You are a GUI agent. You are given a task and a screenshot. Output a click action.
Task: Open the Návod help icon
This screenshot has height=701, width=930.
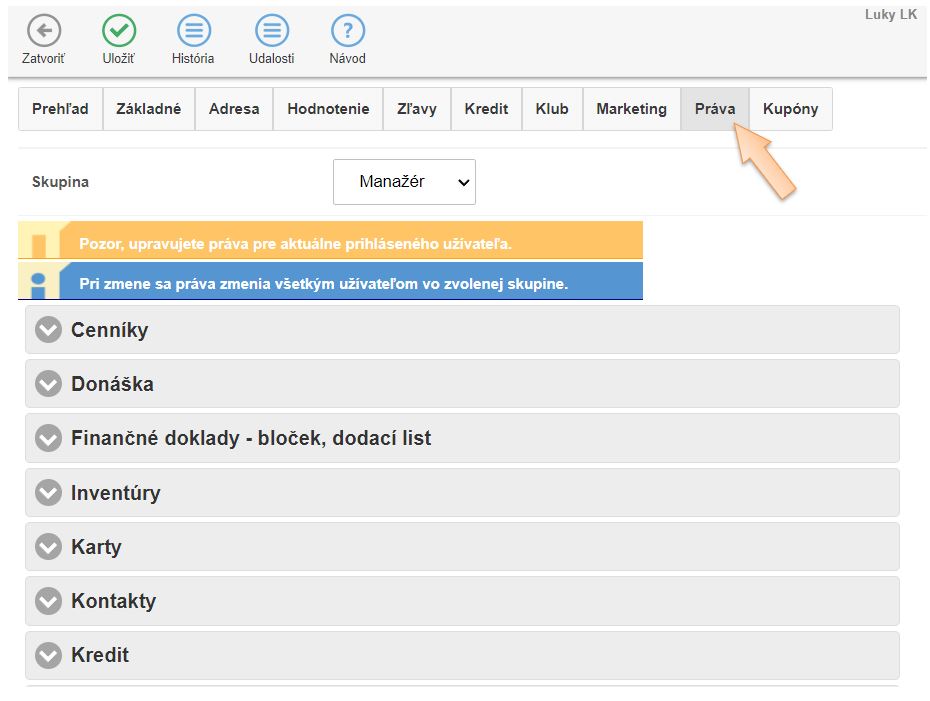[347, 31]
